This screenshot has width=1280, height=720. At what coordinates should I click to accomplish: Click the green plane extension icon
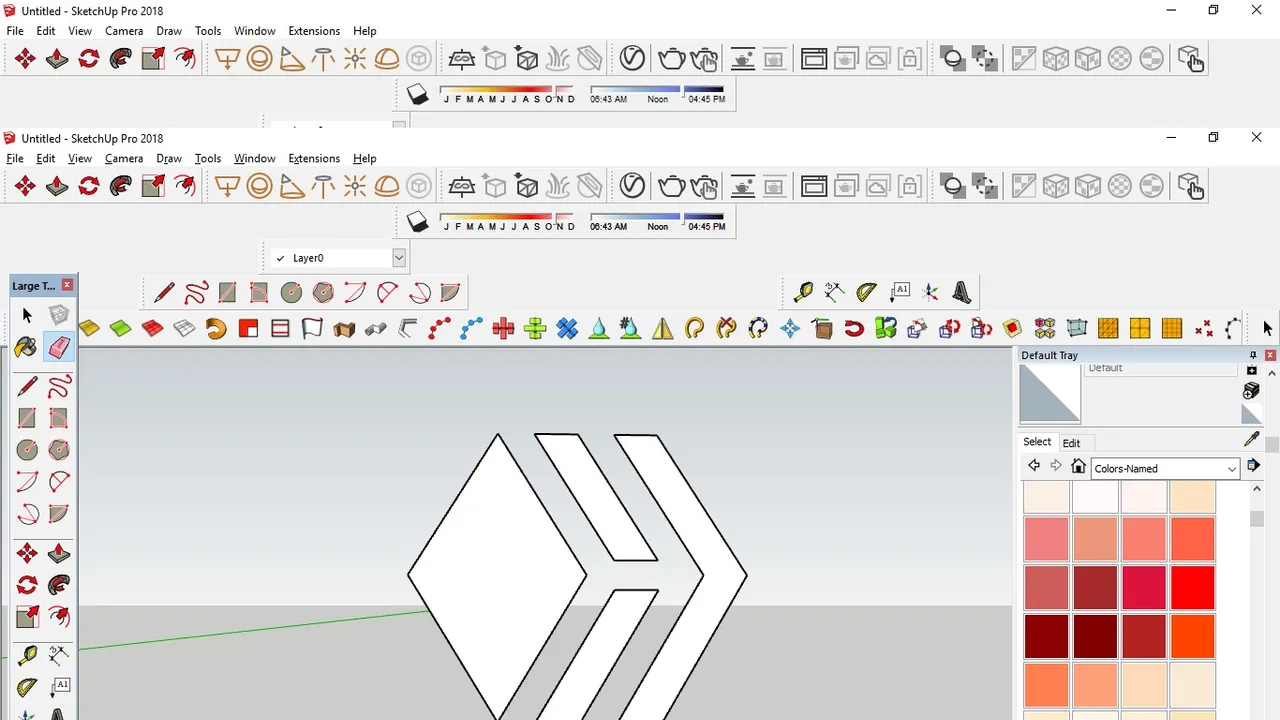pyautogui.click(x=120, y=328)
